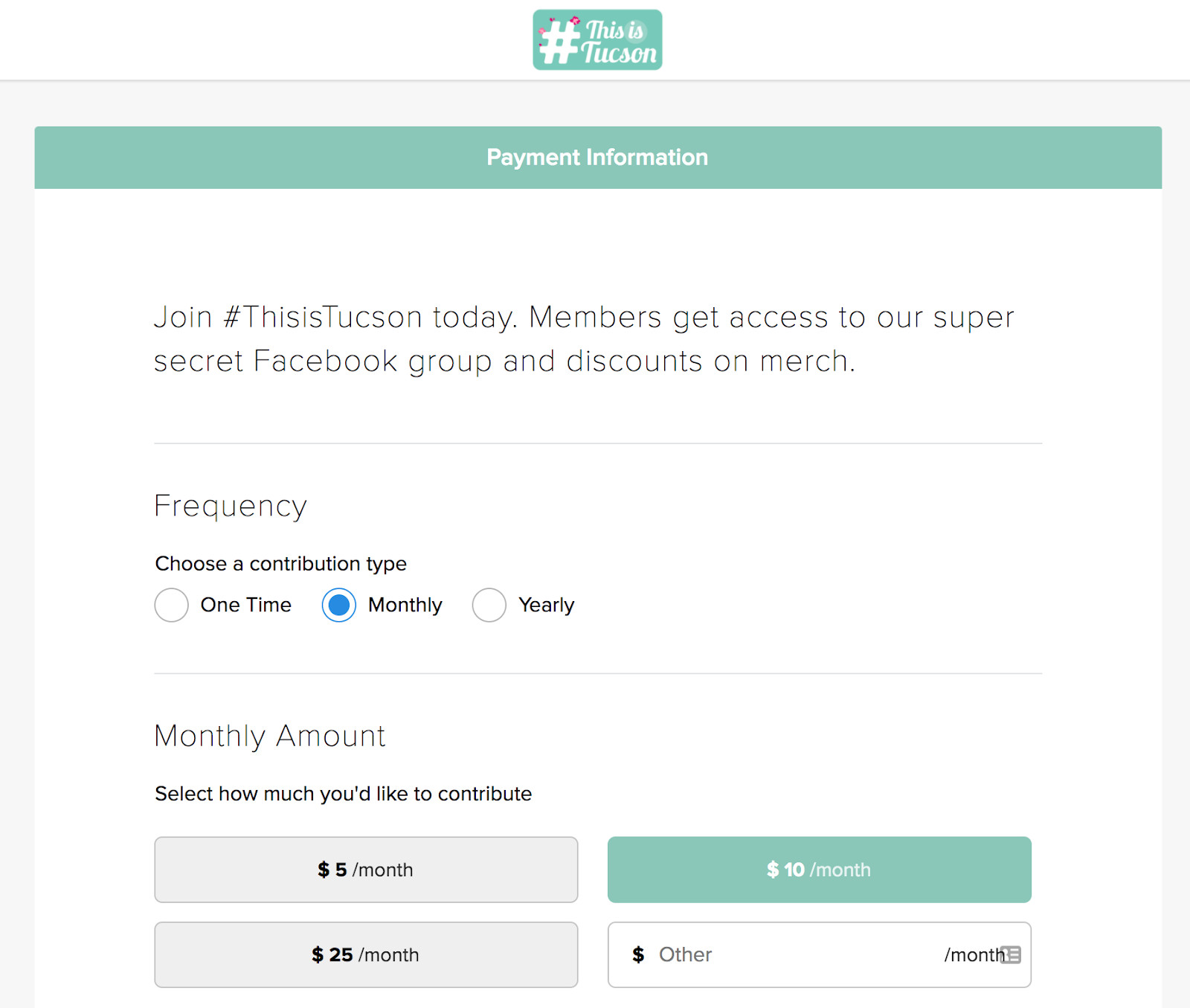Click the "/month" suffix in Other field
Viewport: 1190px width, 1008px height.
click(971, 954)
